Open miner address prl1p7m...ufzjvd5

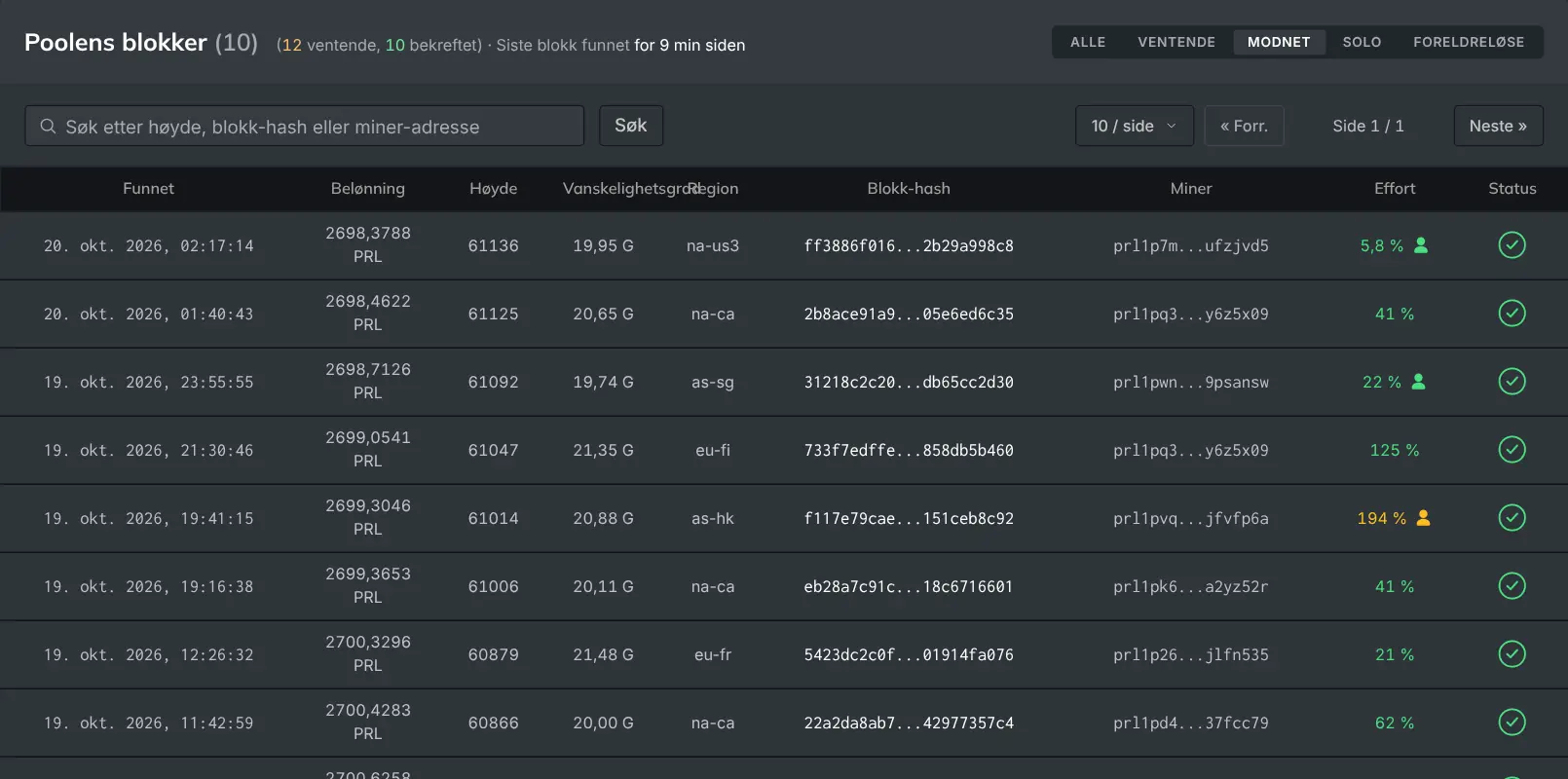click(x=1191, y=245)
